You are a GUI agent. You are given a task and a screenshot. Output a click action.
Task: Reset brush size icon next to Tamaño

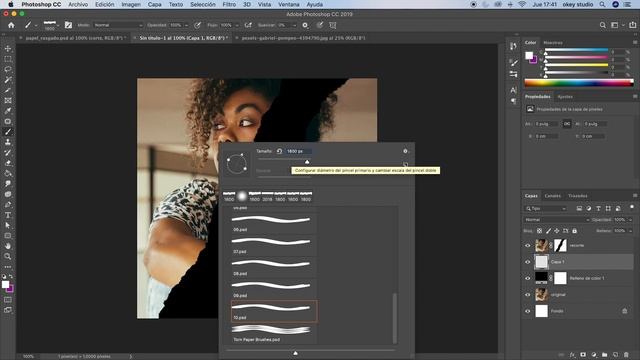[x=279, y=151]
